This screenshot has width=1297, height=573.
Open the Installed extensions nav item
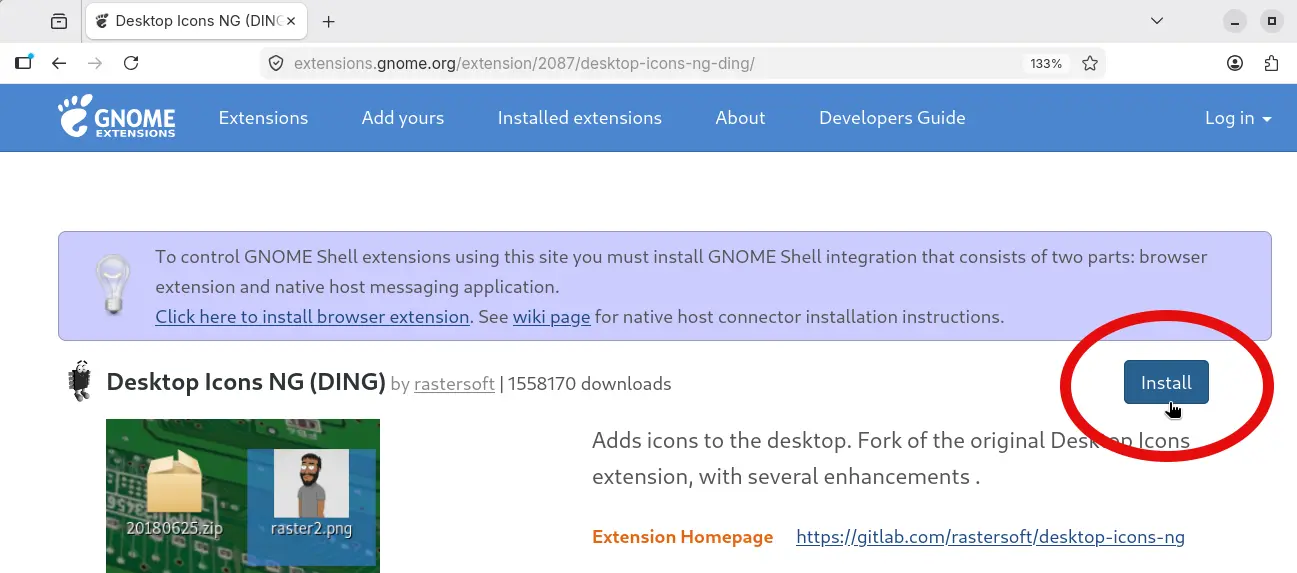580,118
